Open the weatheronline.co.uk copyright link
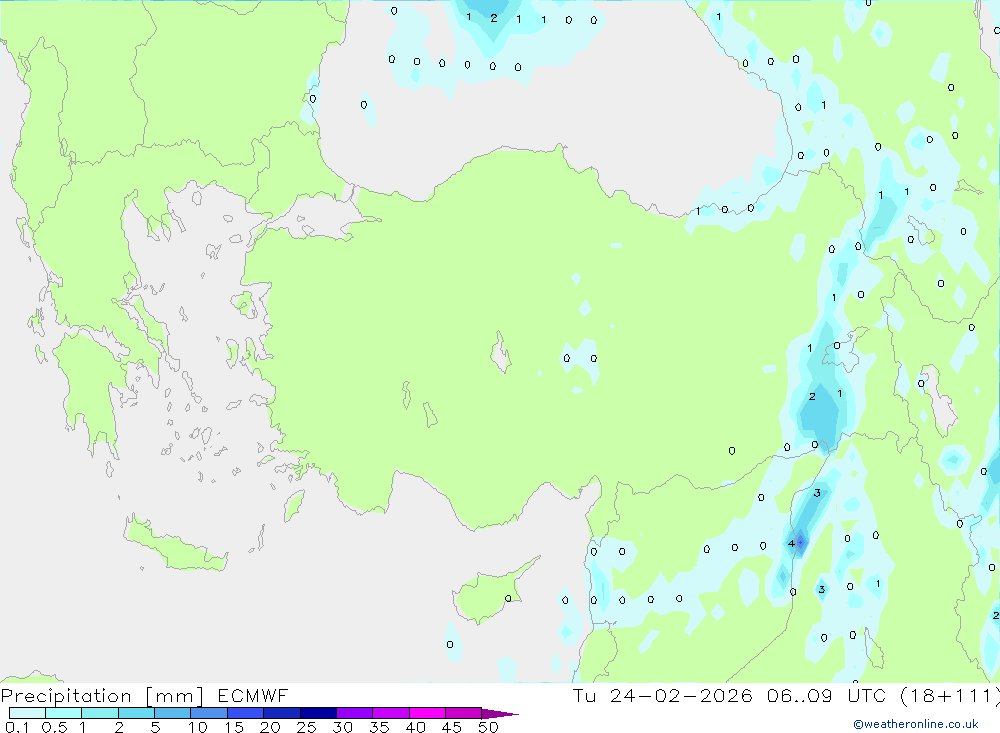 coord(916,724)
